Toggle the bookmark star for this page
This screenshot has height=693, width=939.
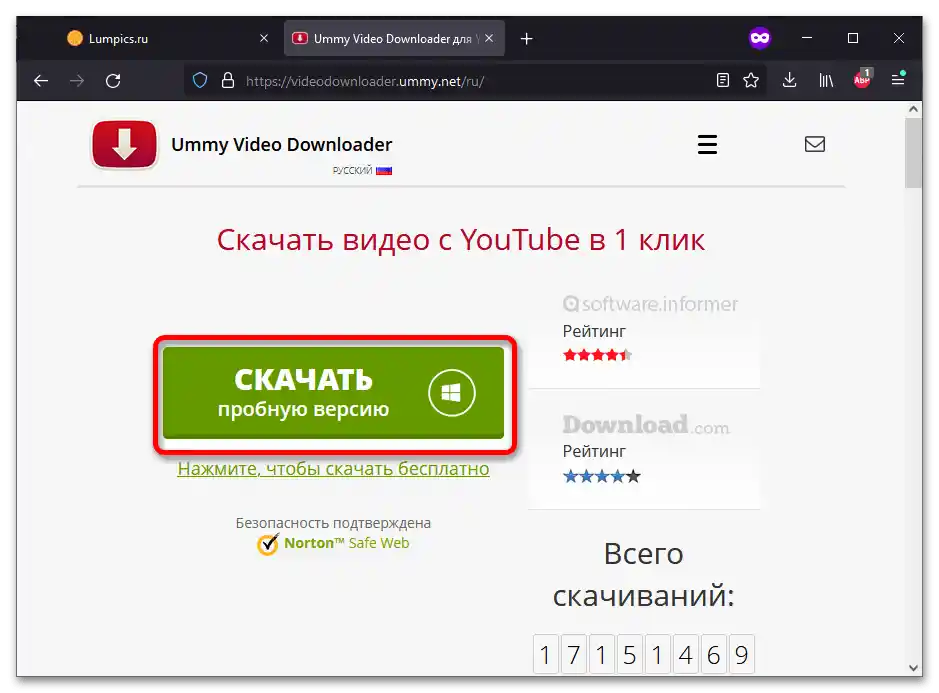(x=750, y=80)
